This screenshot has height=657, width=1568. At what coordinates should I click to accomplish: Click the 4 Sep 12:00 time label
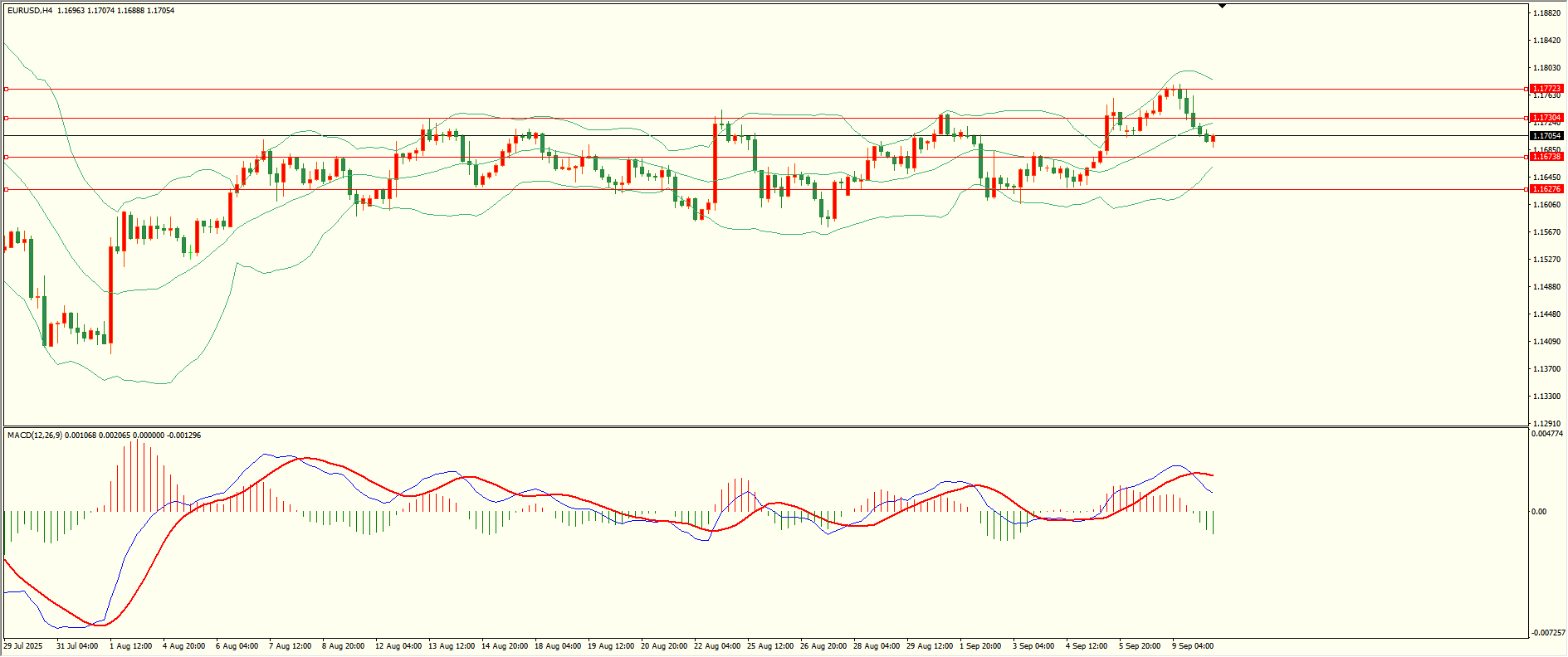pyautogui.click(x=1087, y=646)
